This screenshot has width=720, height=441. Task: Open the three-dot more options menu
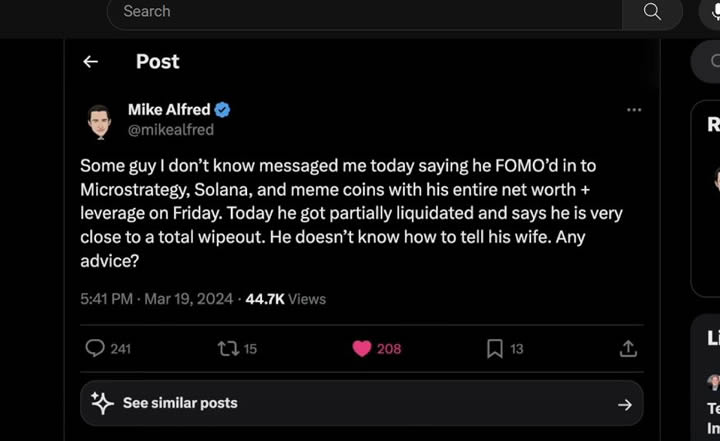pos(634,109)
